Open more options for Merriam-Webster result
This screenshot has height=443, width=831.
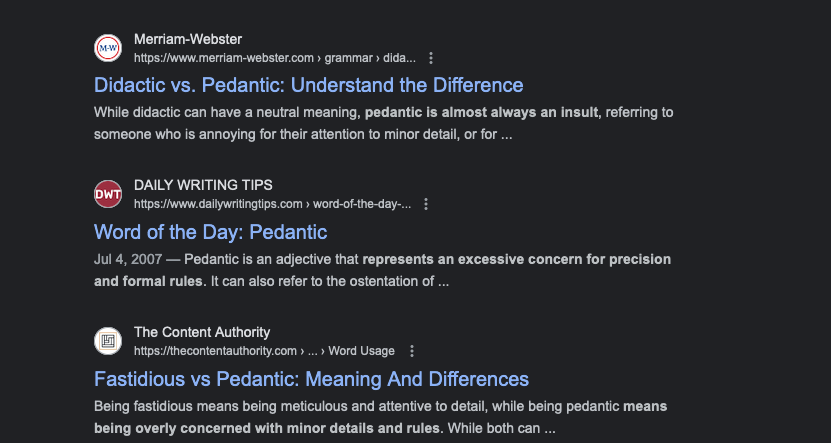click(431, 58)
